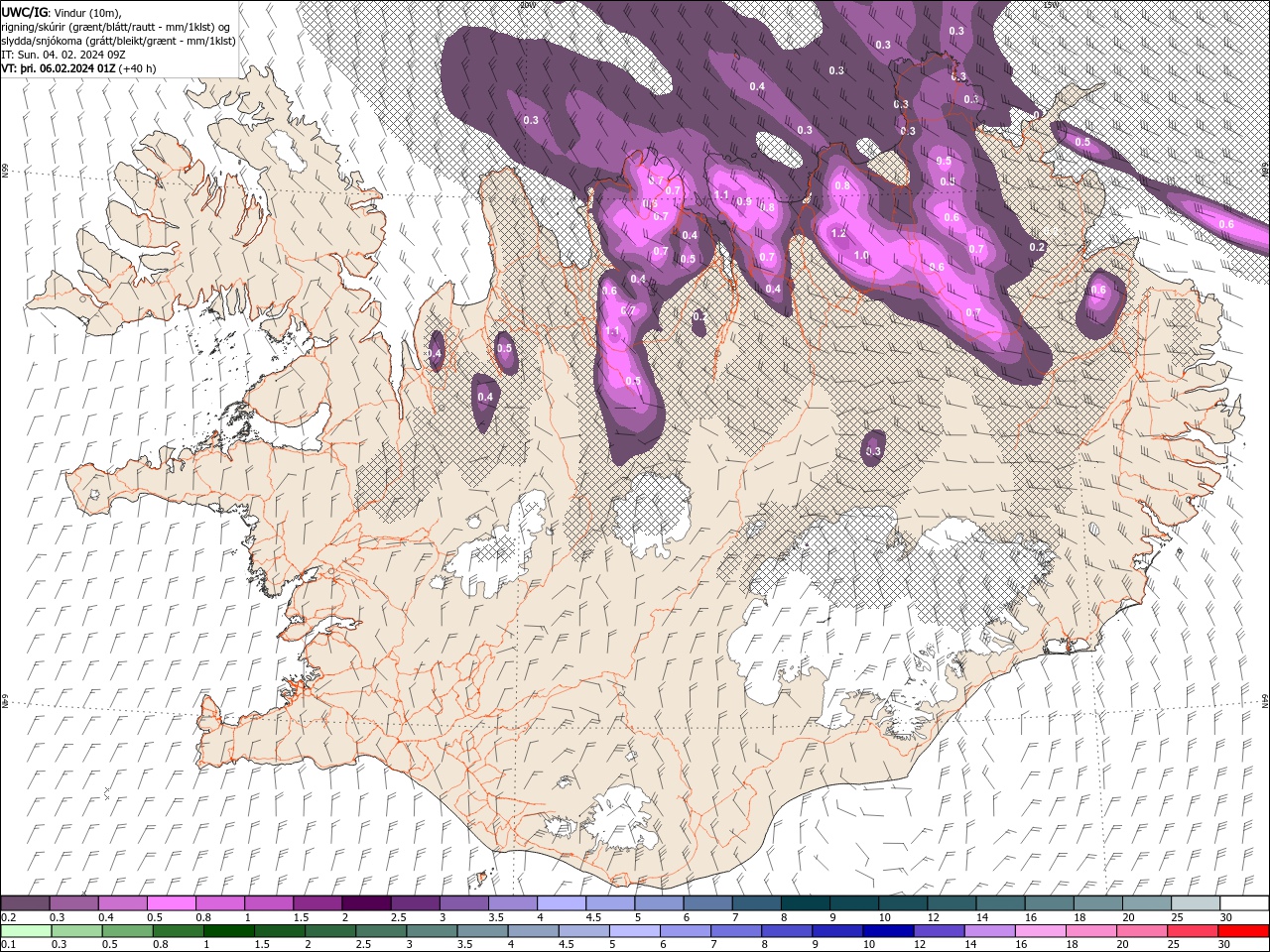Pick white upper legend swatch after 30
The image size is (1270, 952).
click(1244, 903)
